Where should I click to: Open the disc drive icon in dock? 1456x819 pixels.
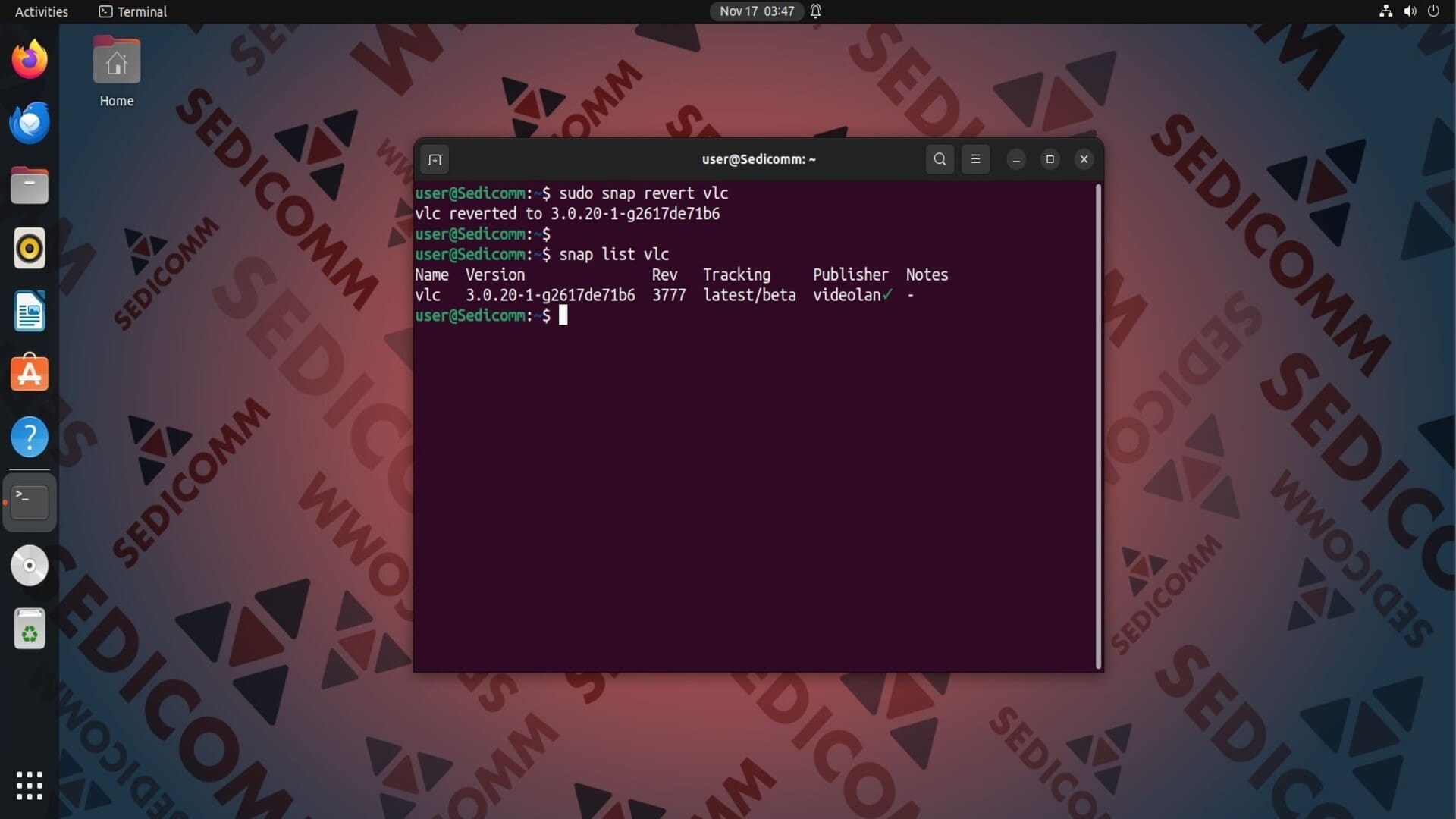tap(30, 566)
